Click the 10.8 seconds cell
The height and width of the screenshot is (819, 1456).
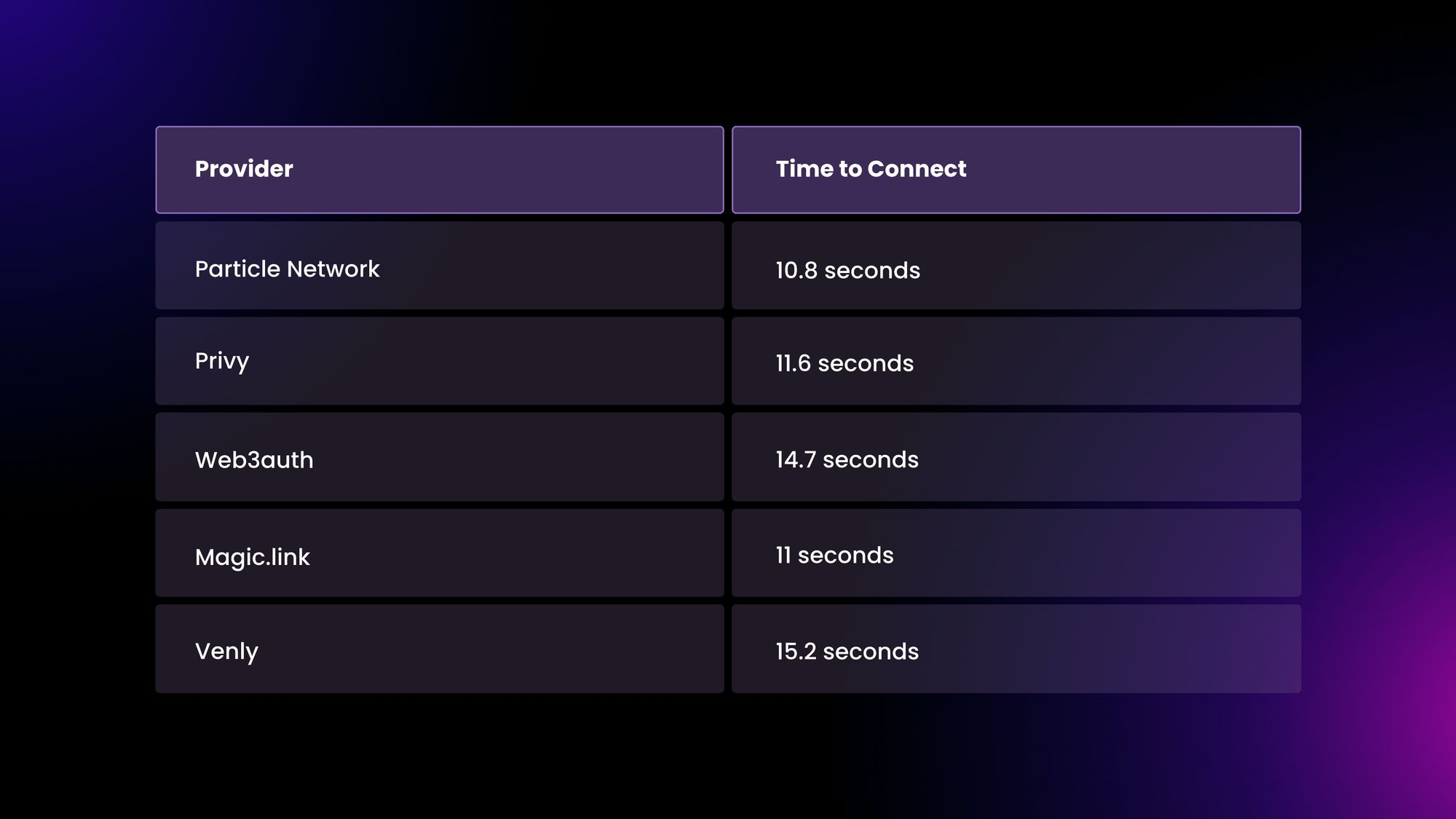coord(1016,265)
